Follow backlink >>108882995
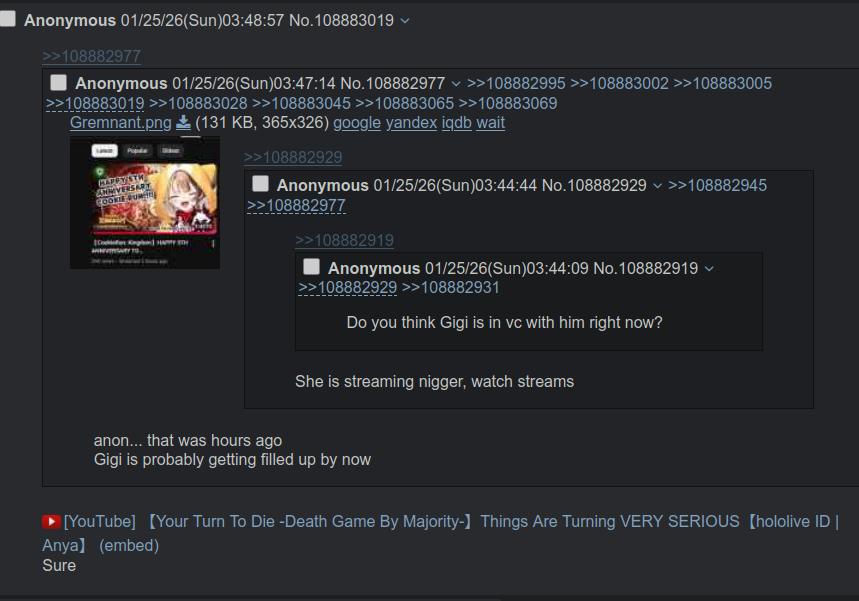859x601 pixels. click(516, 83)
